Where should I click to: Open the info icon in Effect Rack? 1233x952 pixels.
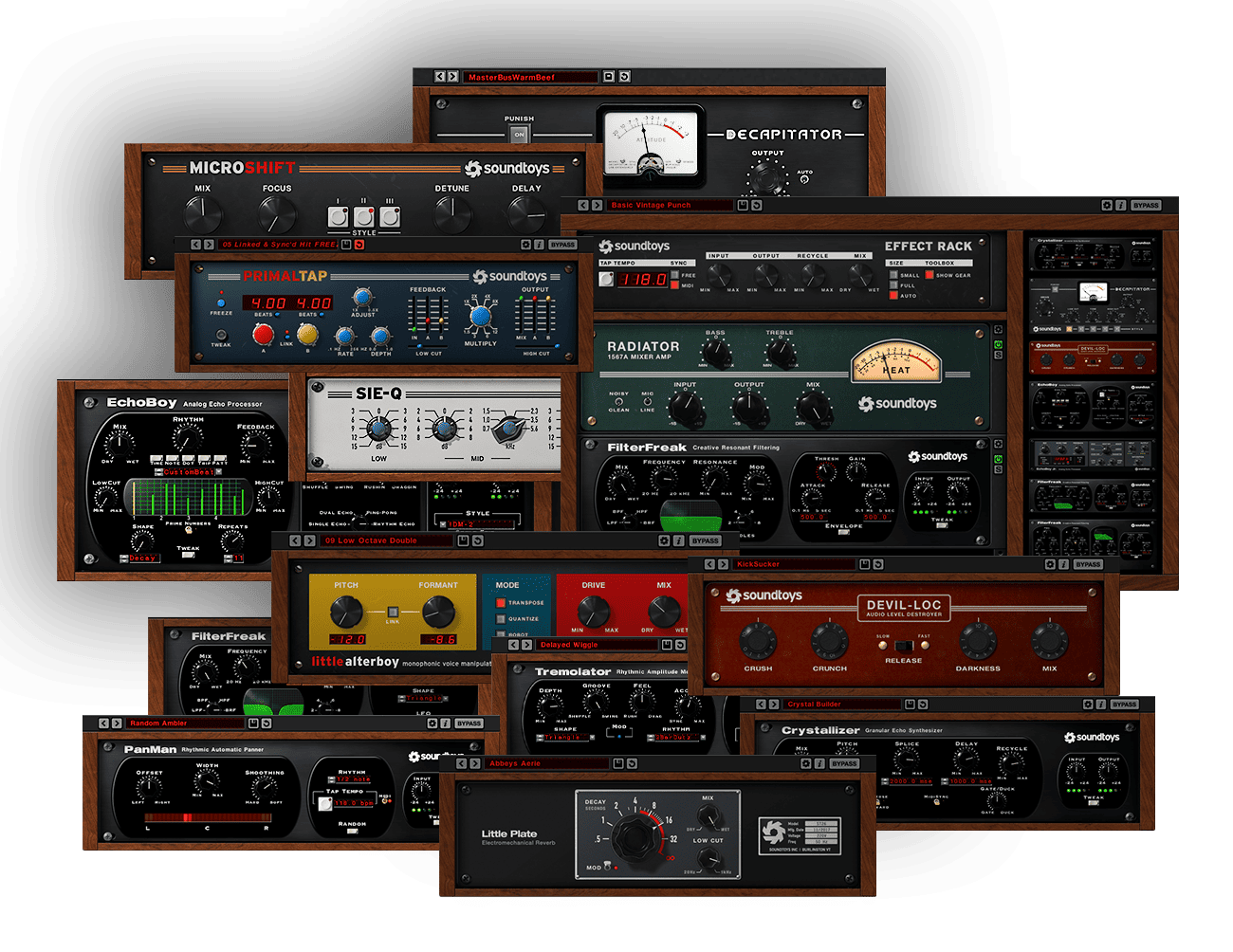1120,205
